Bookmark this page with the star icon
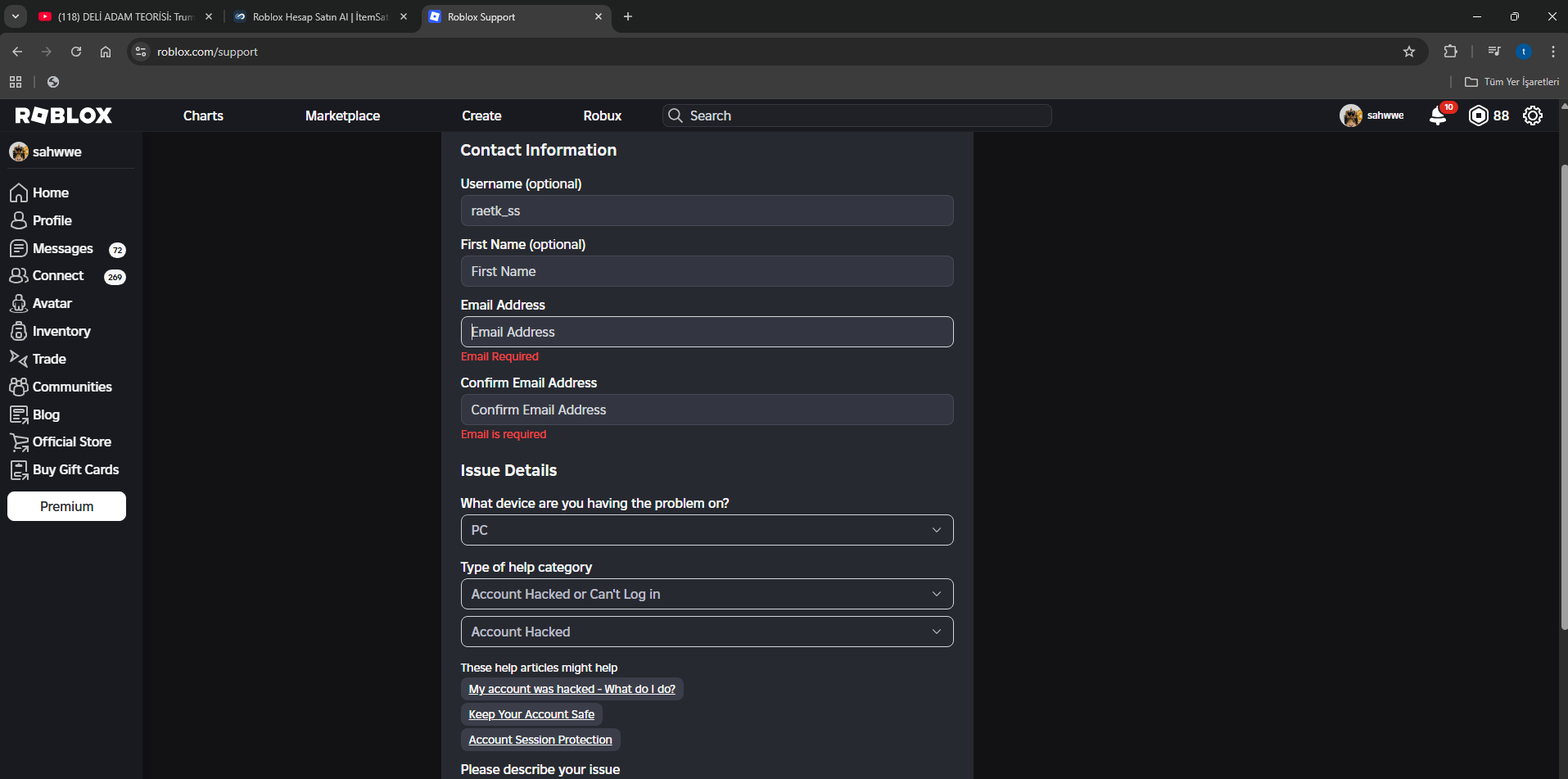This screenshot has width=1568, height=779. [x=1409, y=52]
